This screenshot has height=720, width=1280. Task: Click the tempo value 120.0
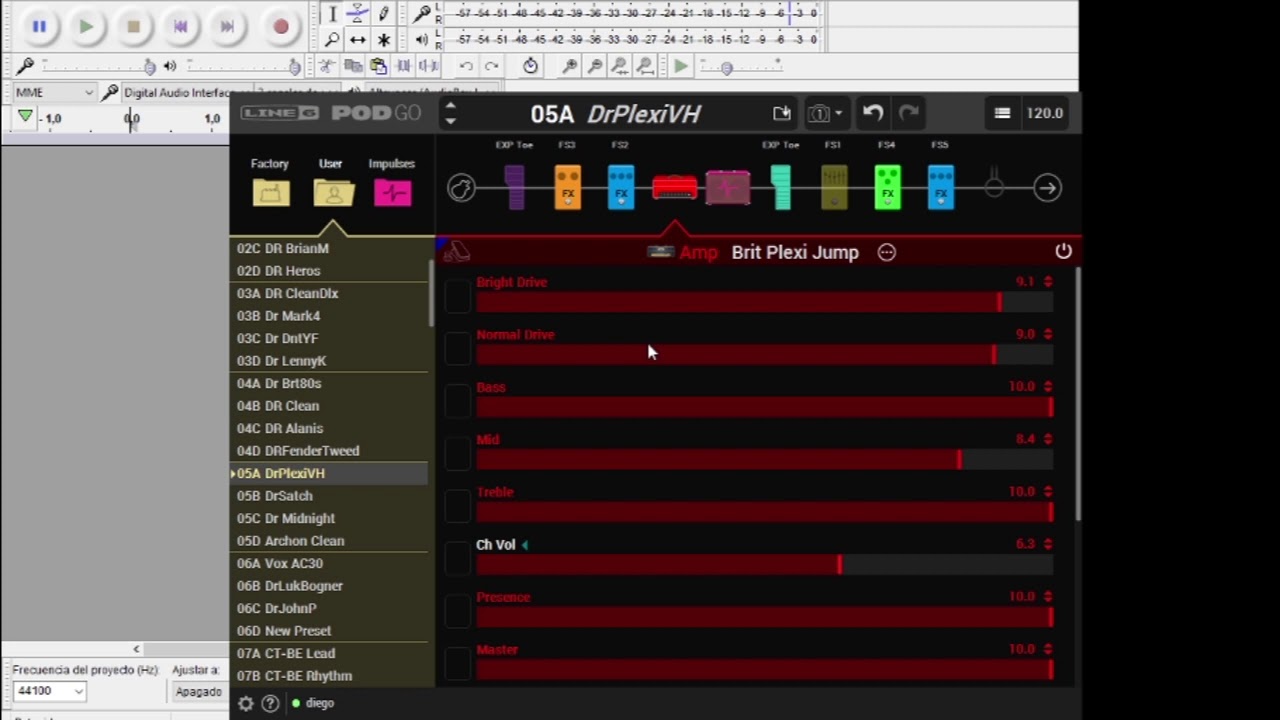tap(1045, 113)
